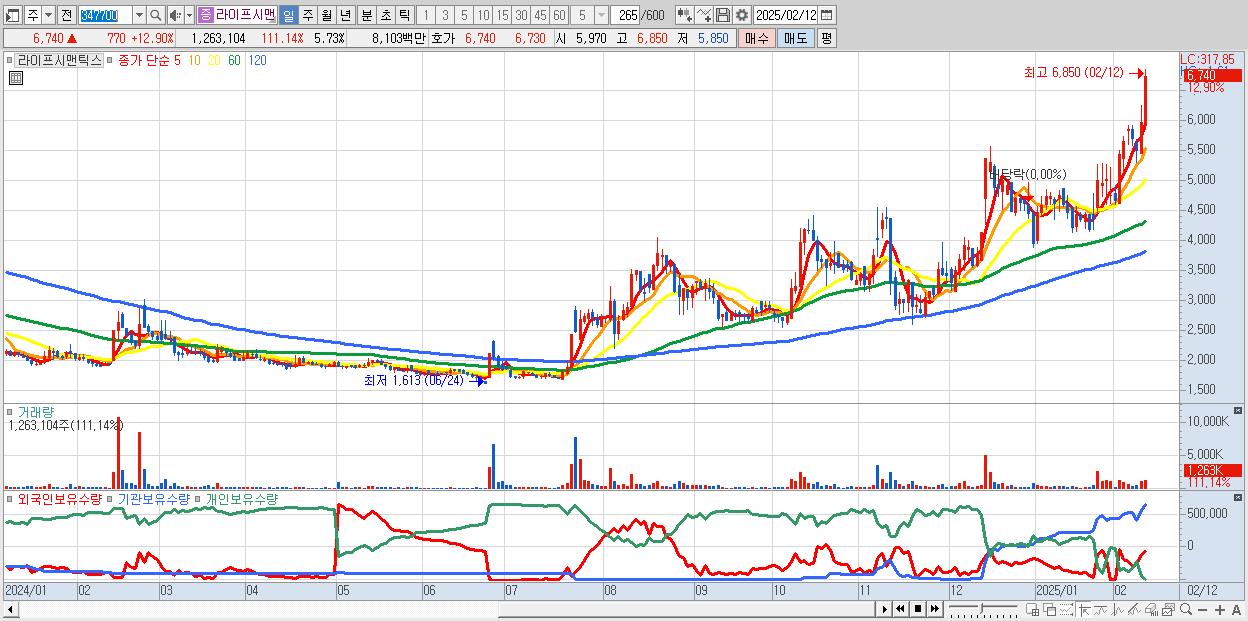
Task: Click the 매도 sell button
Action: (795, 38)
